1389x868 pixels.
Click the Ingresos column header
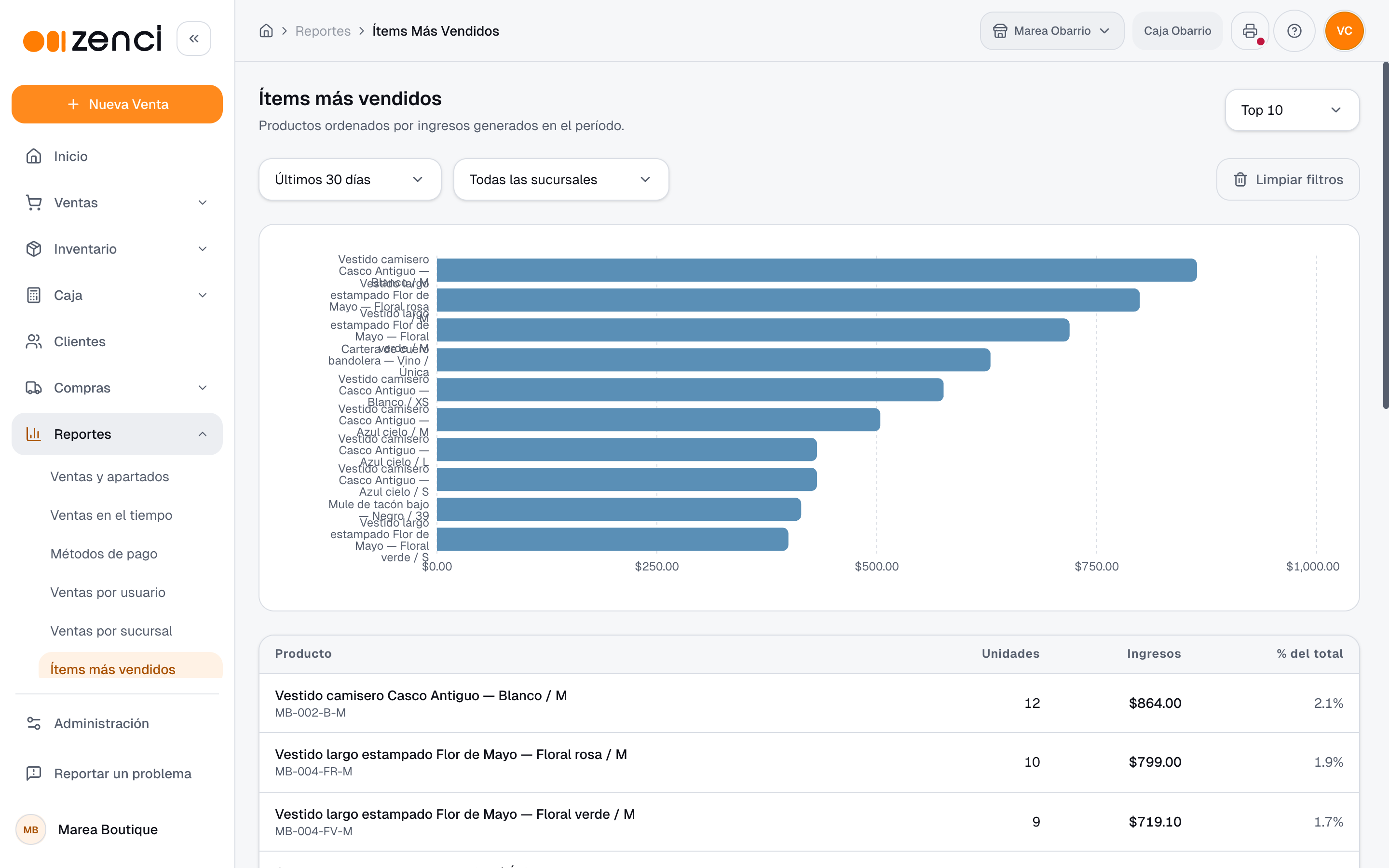pos(1154,653)
